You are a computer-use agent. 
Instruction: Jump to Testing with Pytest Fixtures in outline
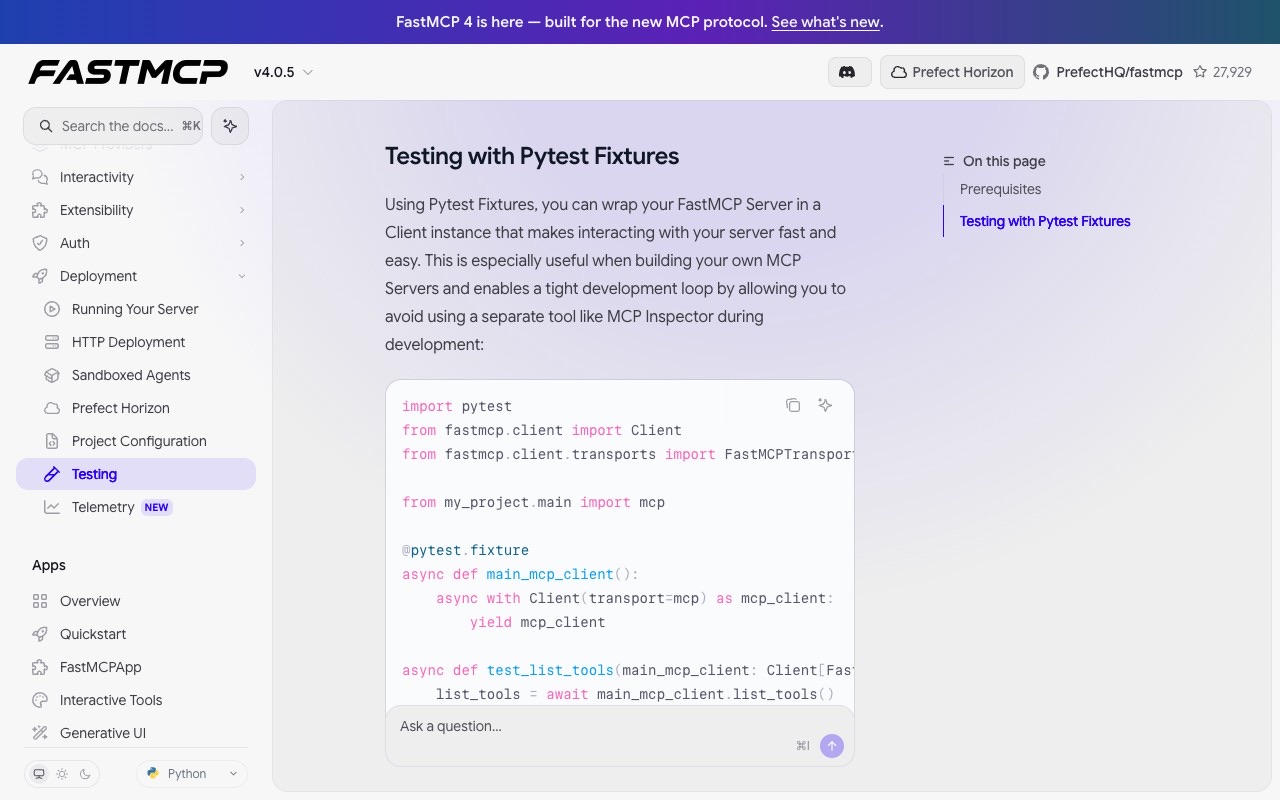(1045, 221)
